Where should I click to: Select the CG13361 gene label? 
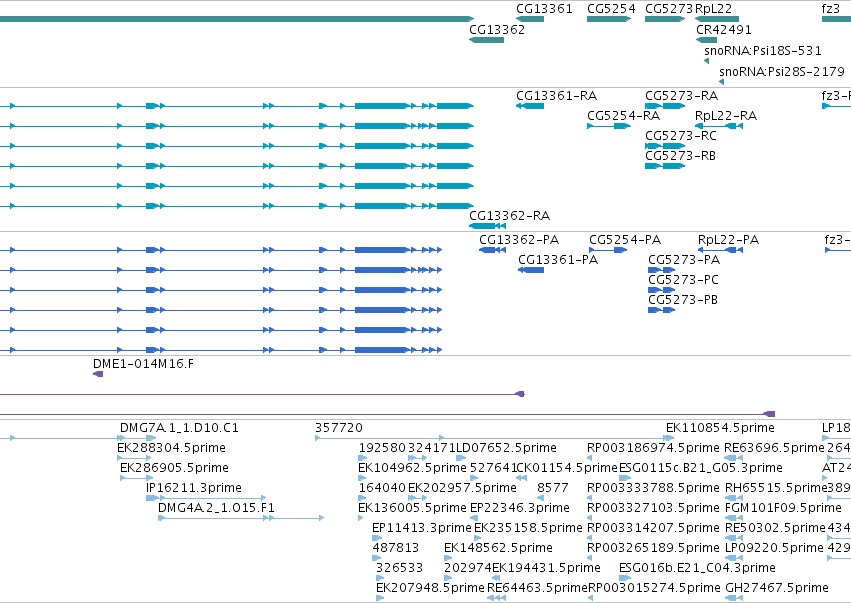(544, 9)
